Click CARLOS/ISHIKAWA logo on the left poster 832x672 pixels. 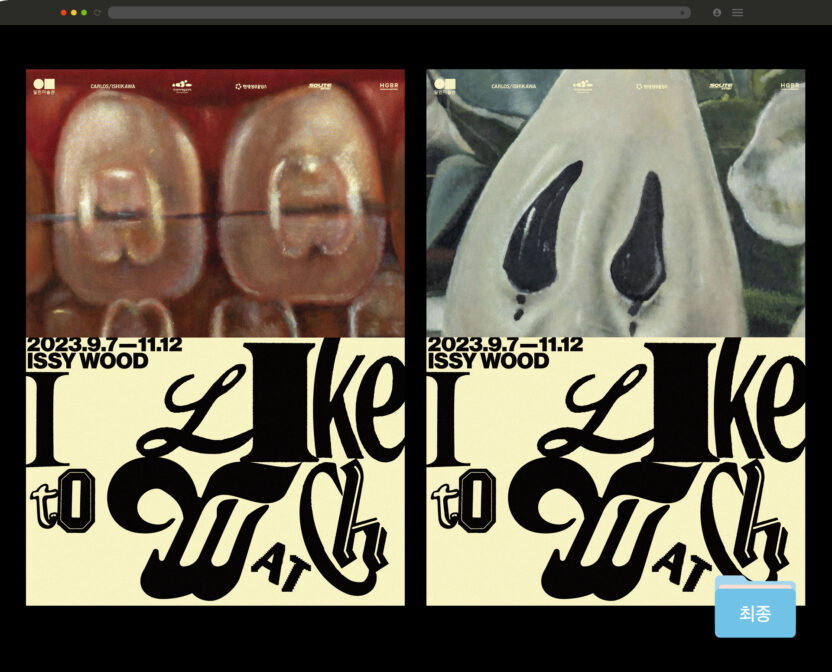(112, 87)
